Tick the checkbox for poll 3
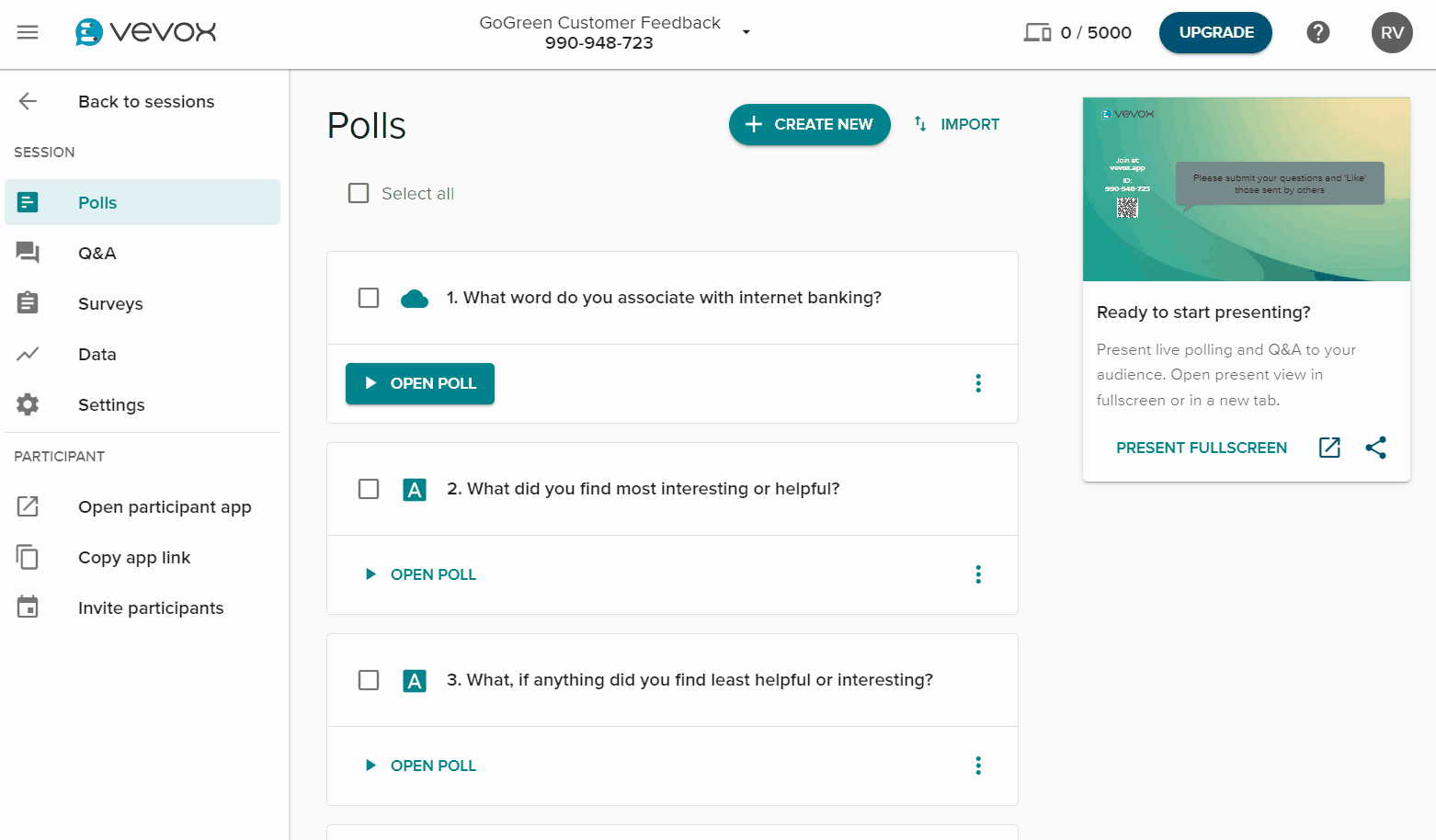The image size is (1436, 840). point(369,680)
